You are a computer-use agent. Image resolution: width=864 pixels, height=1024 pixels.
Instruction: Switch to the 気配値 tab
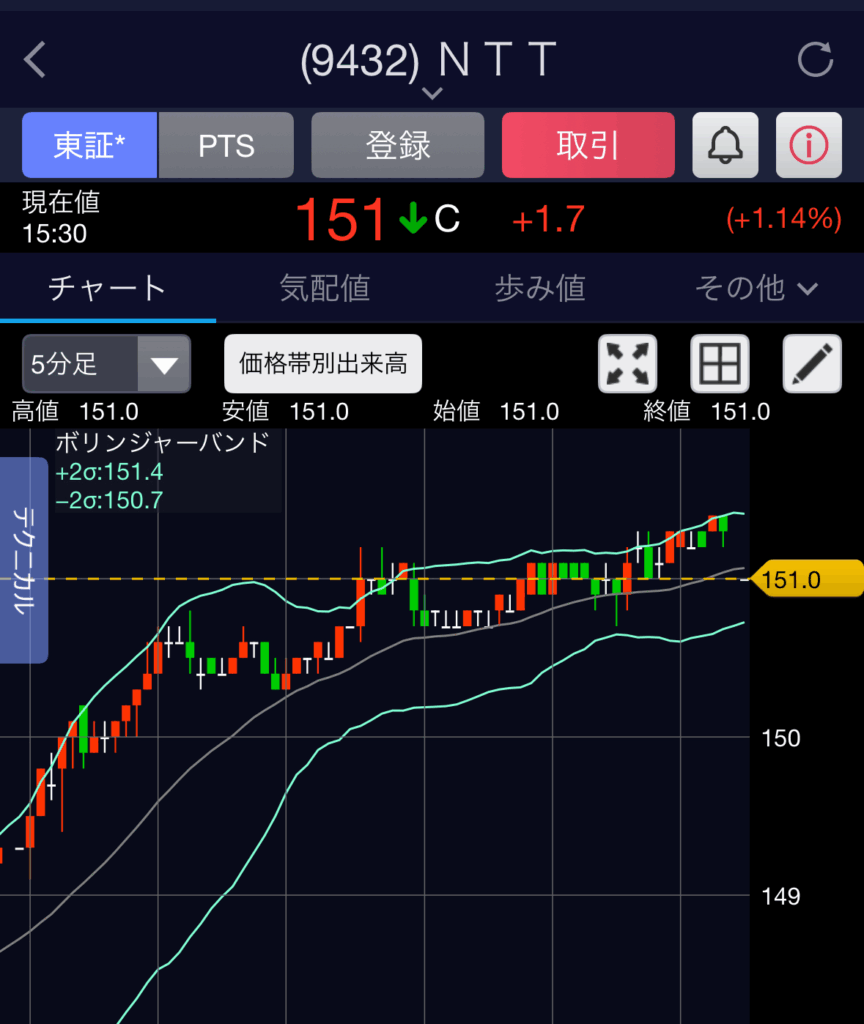[324, 289]
